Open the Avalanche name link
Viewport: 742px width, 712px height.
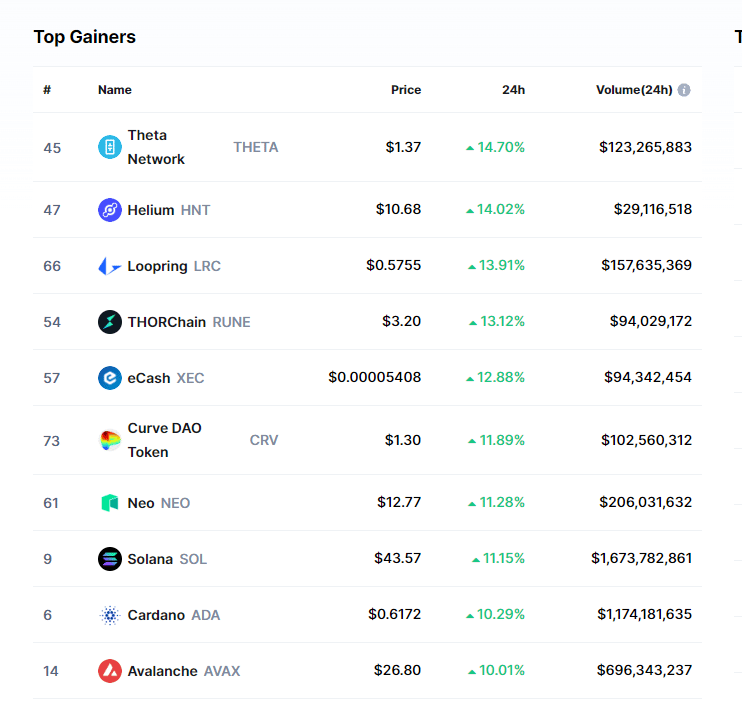(x=162, y=671)
